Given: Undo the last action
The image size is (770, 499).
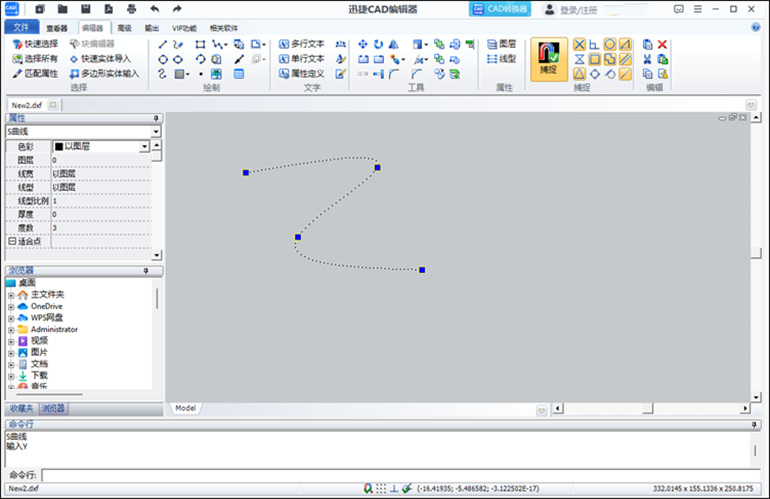Looking at the screenshot, I should tap(154, 9).
